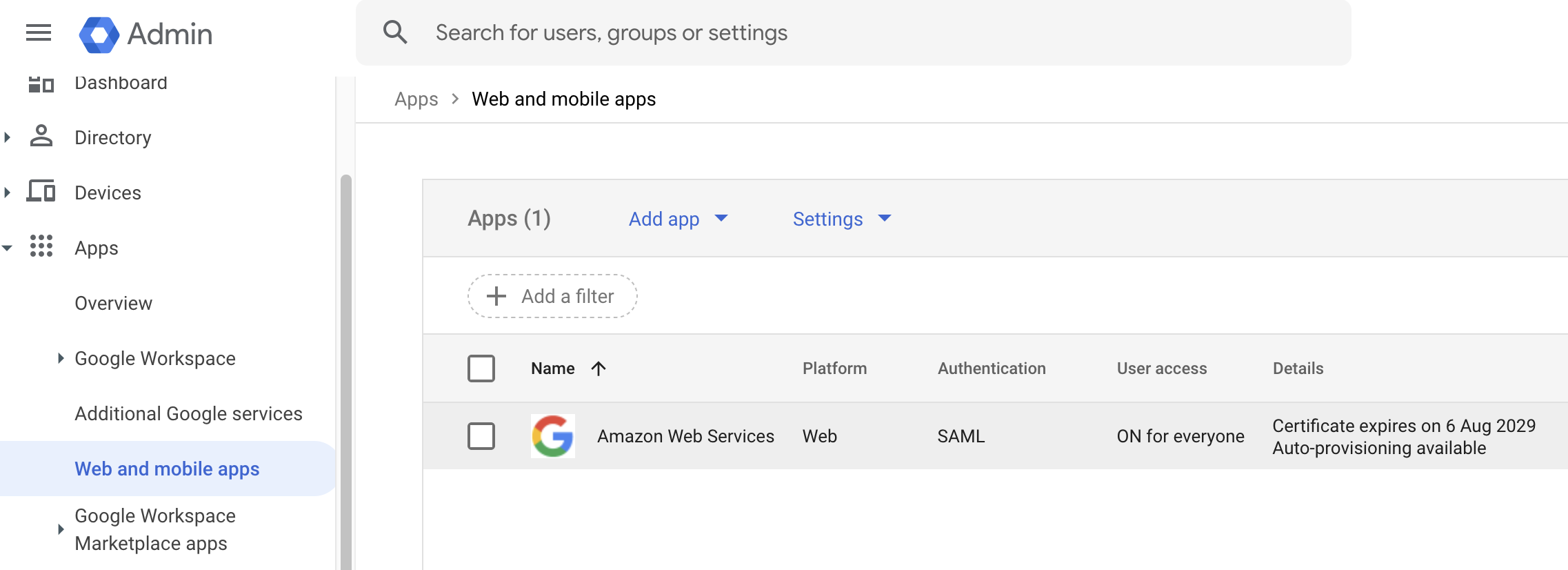
Task: Click the Devices icon in sidebar
Action: point(41,191)
